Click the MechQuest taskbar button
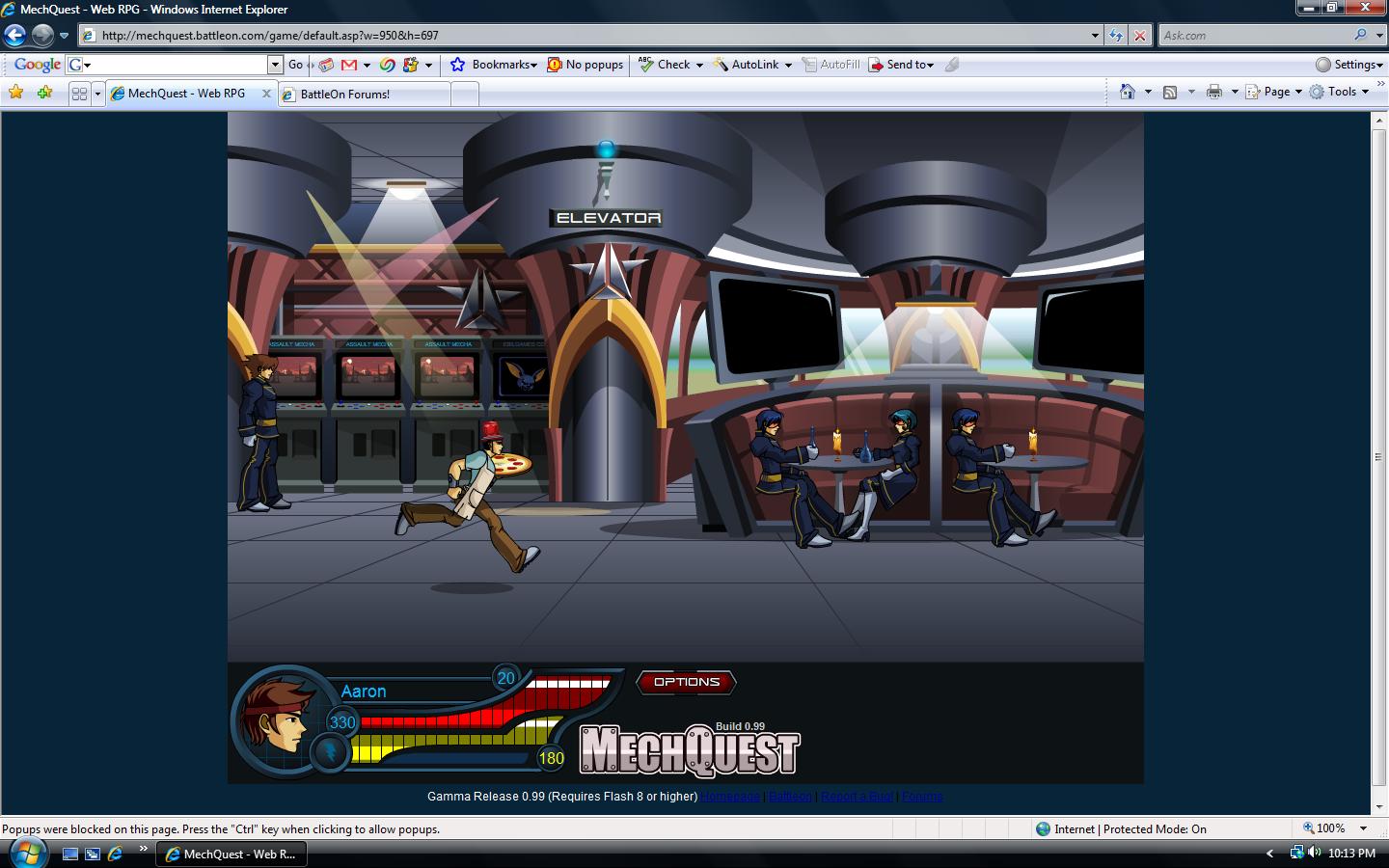Image resolution: width=1389 pixels, height=868 pixels. click(231, 854)
